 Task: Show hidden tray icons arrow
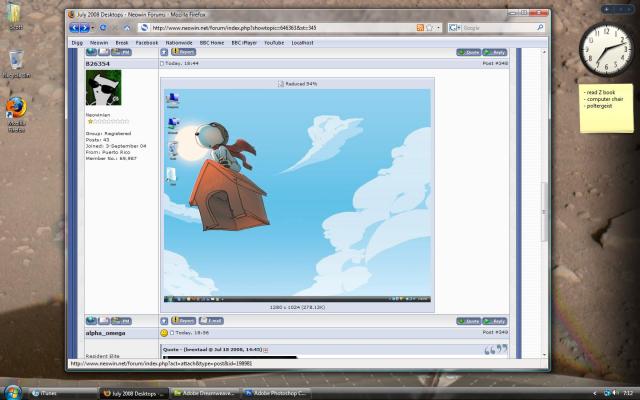[595, 393]
